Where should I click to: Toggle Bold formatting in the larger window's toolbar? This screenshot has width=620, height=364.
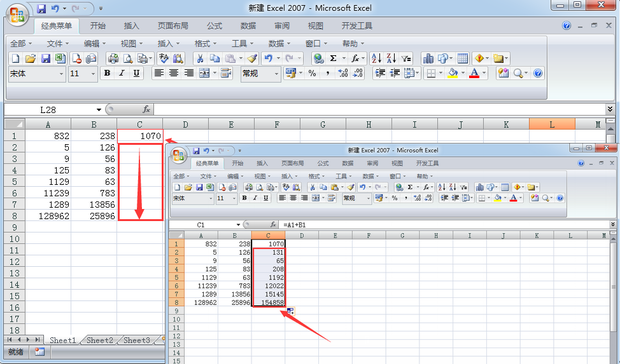tap(107, 73)
